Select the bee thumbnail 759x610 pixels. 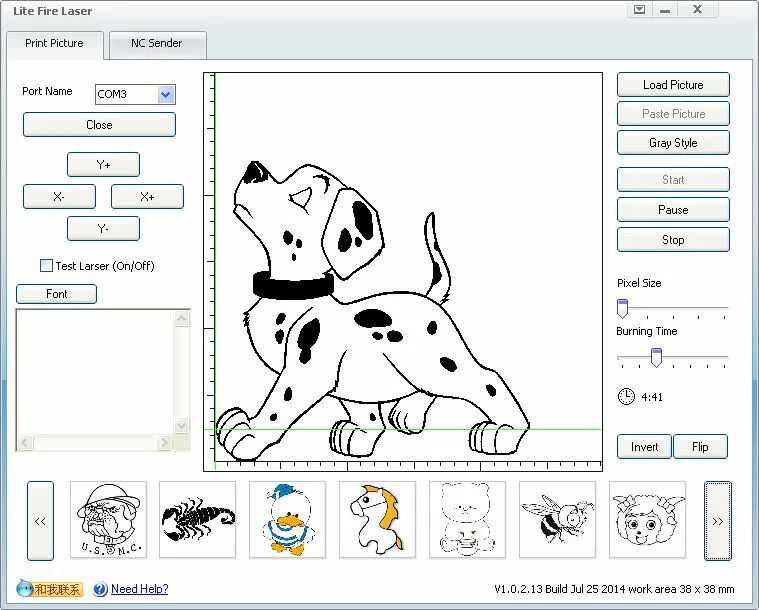click(x=558, y=519)
